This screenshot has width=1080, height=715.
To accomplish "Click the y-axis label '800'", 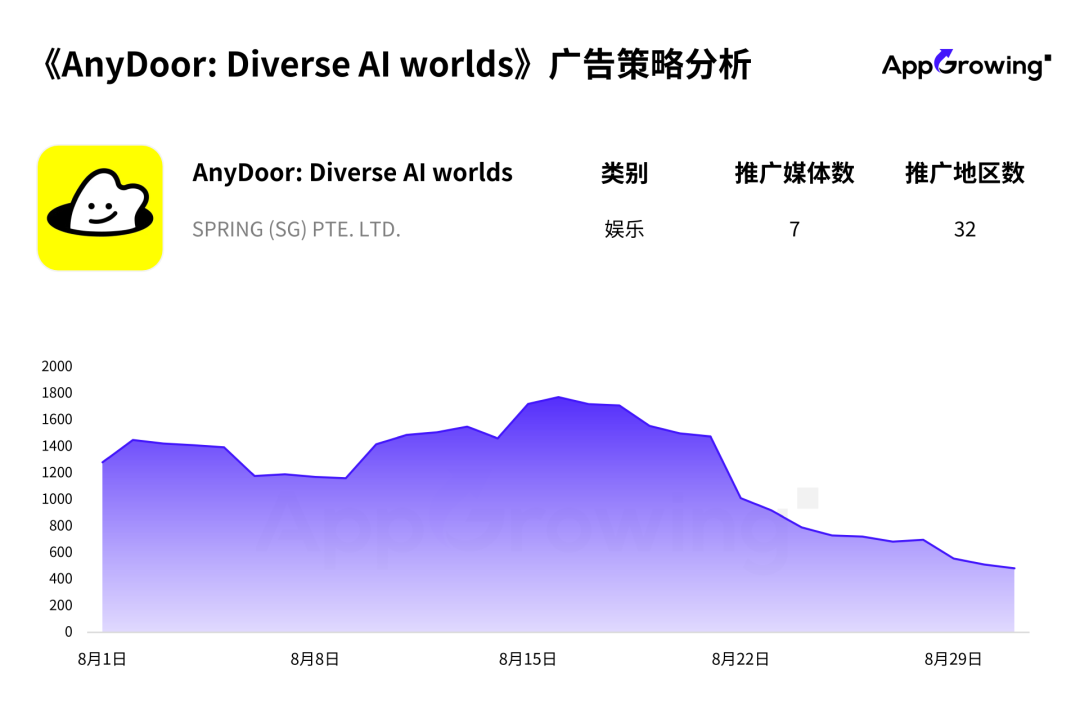I will point(61,526).
